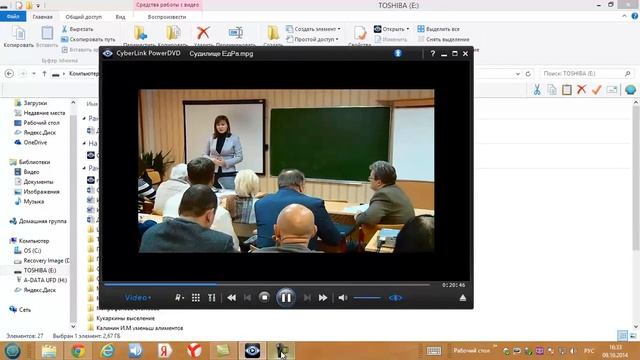Click the Поиск: TOSHIBA (E:) search field
The height and width of the screenshot is (360, 640).
point(587,73)
